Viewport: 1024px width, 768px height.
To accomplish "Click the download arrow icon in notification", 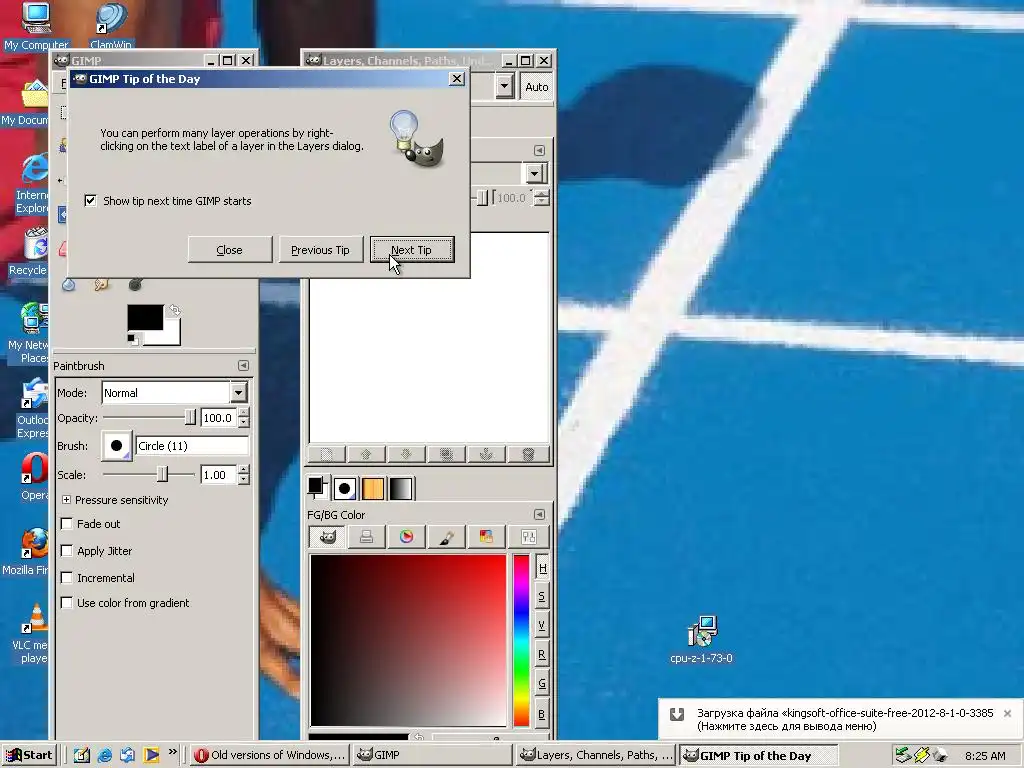I will pos(677,714).
